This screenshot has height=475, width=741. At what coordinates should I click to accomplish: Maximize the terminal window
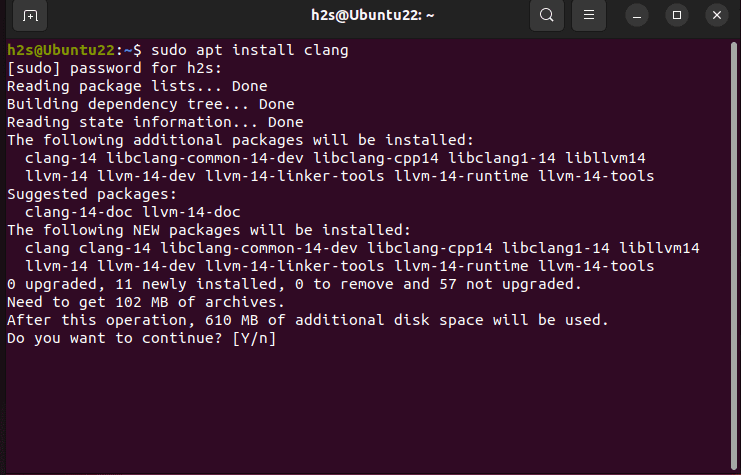click(x=677, y=16)
